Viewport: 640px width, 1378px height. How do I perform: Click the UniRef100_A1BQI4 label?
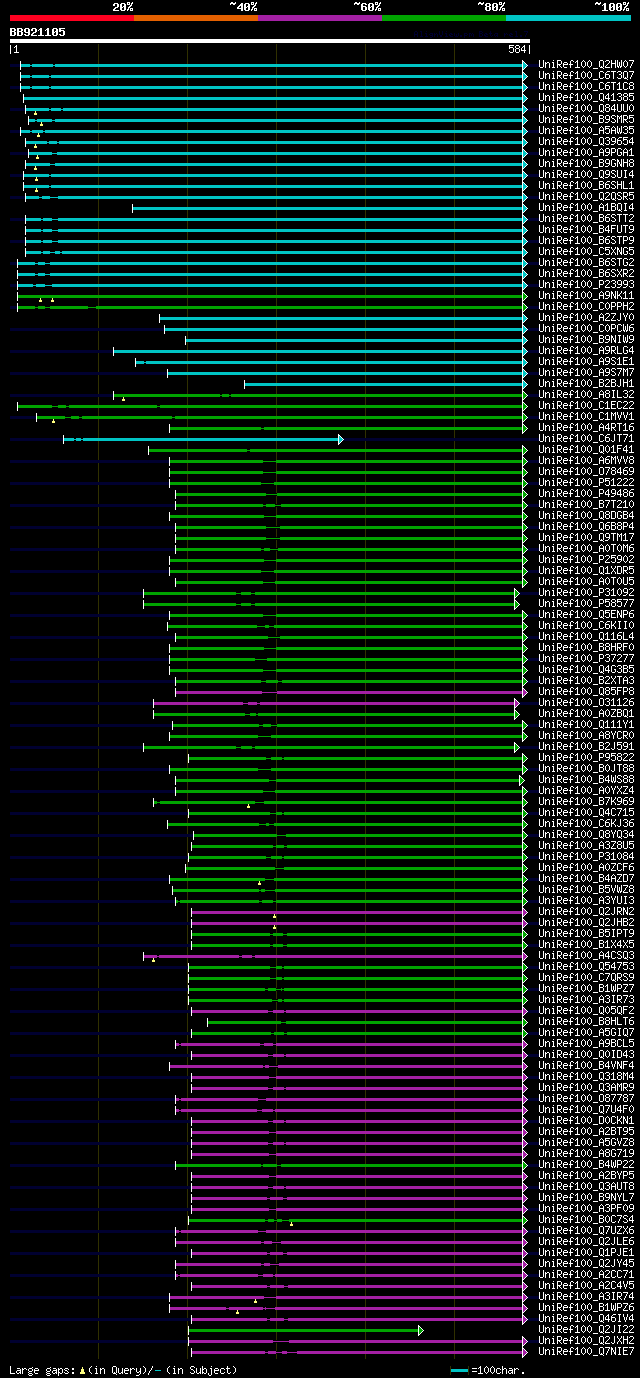(586, 208)
